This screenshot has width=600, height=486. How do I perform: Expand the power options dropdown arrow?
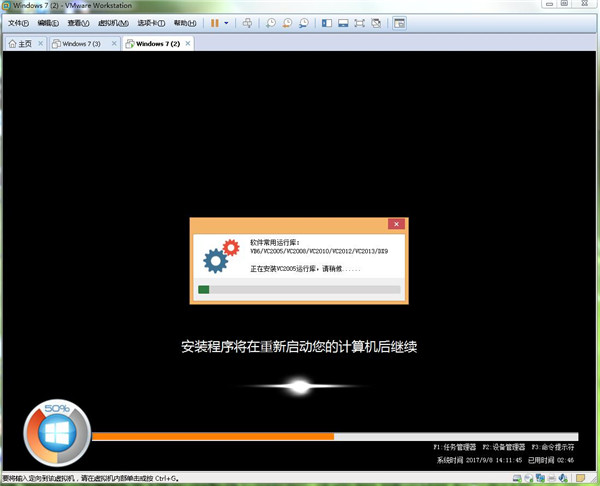pyautogui.click(x=226, y=23)
